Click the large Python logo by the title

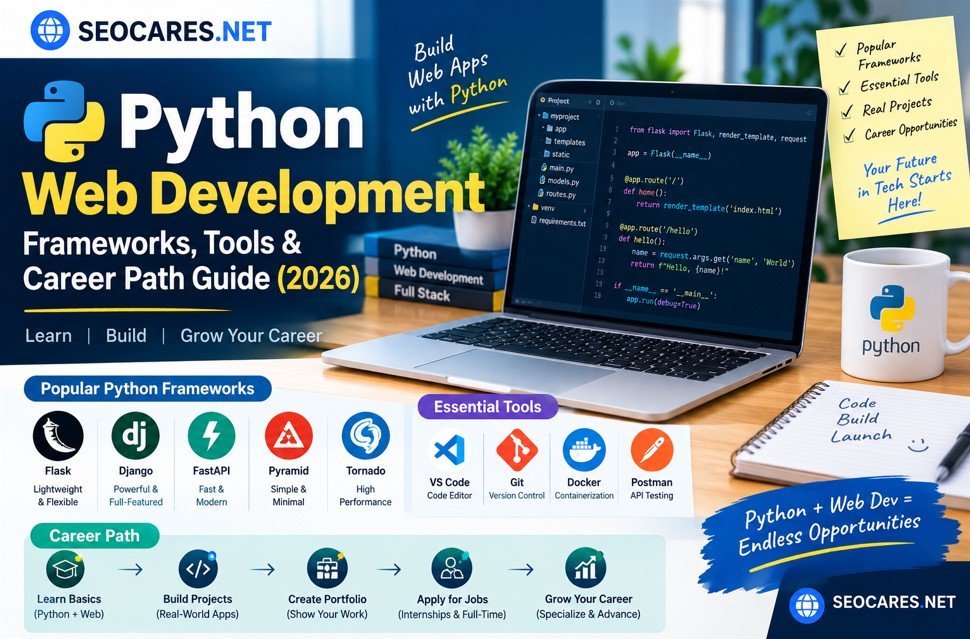coord(64,121)
